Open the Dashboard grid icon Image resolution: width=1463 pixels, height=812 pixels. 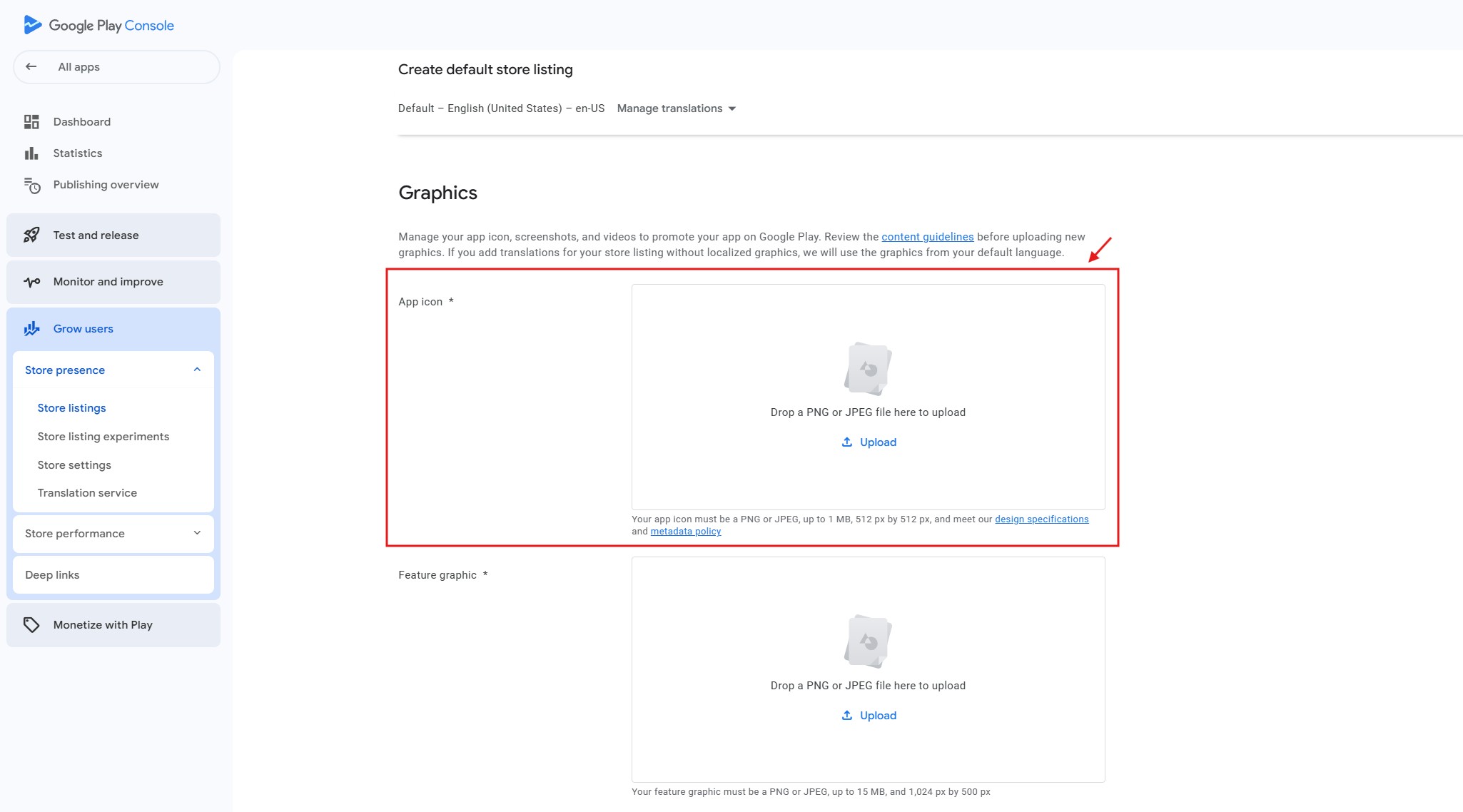(x=31, y=122)
